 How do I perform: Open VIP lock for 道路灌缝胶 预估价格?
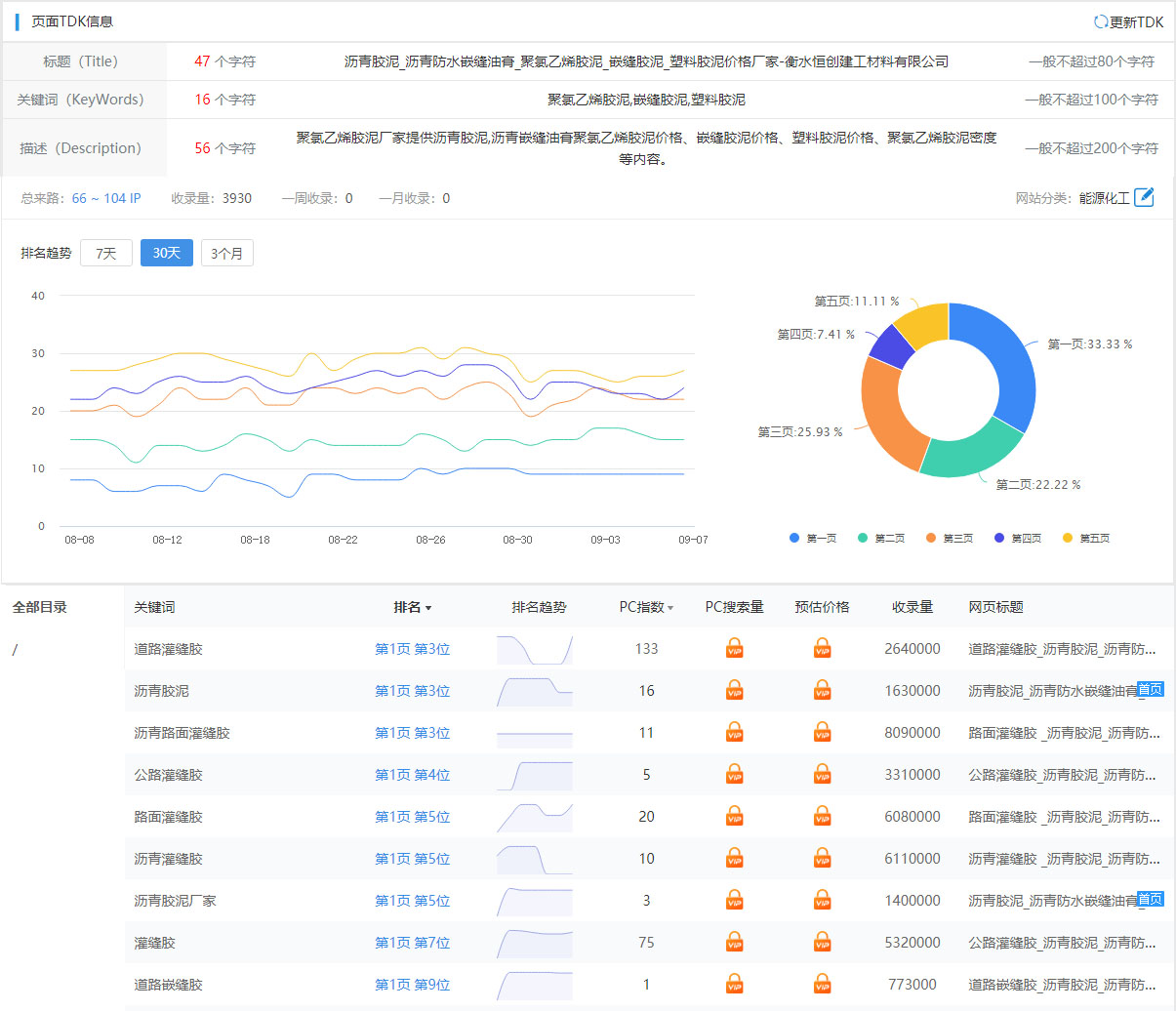coord(822,648)
